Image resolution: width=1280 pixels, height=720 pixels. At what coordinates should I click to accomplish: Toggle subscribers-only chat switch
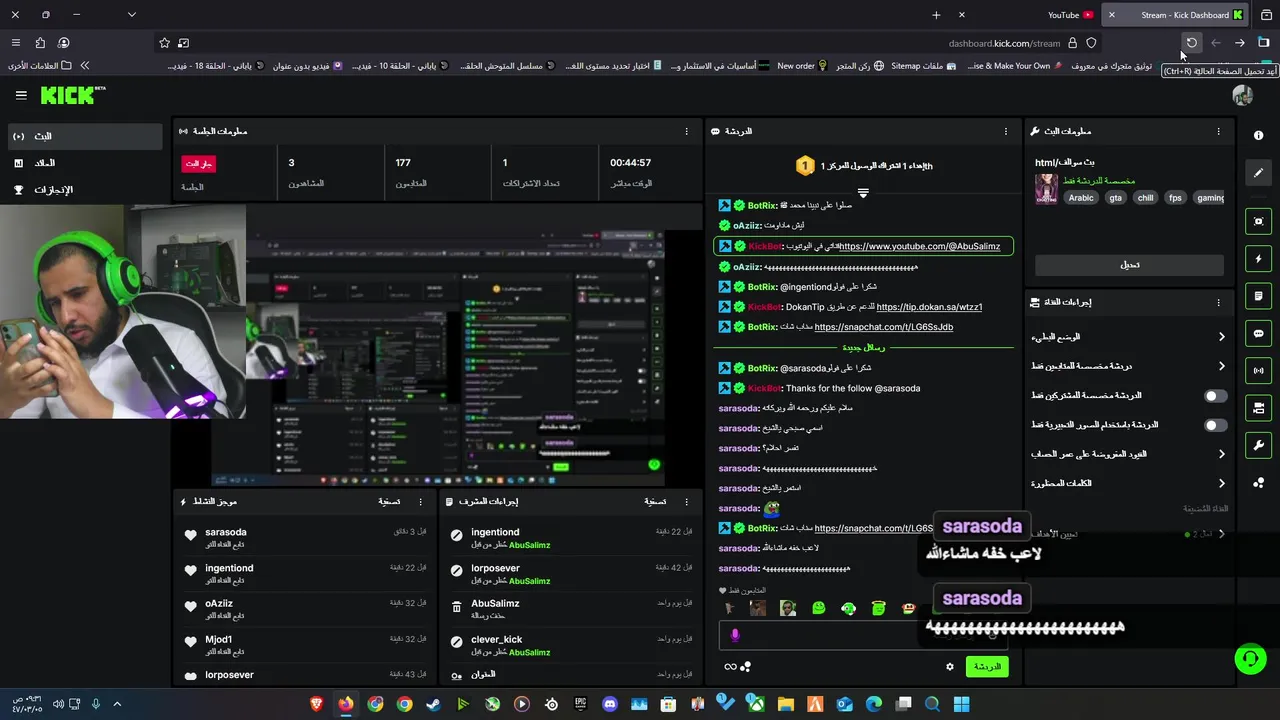1215,396
